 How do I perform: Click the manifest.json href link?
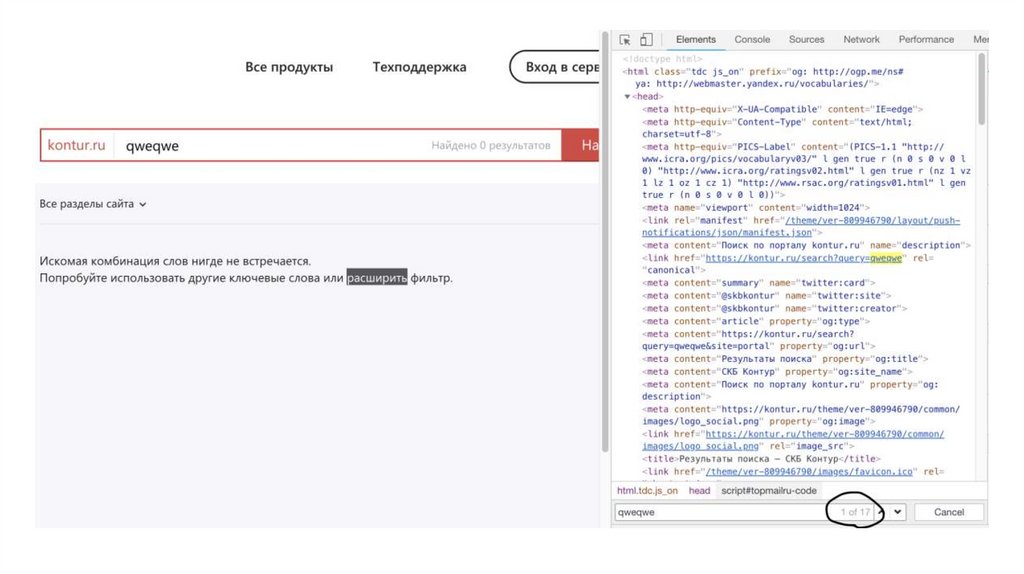point(801,227)
